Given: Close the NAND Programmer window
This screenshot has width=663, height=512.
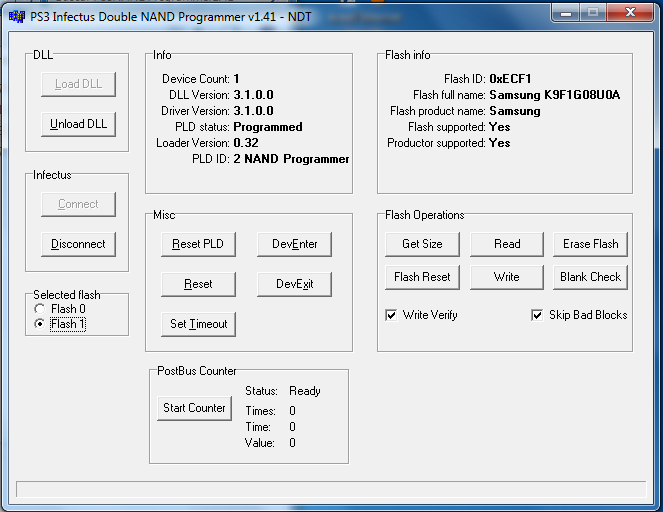Looking at the screenshot, I should [x=630, y=13].
